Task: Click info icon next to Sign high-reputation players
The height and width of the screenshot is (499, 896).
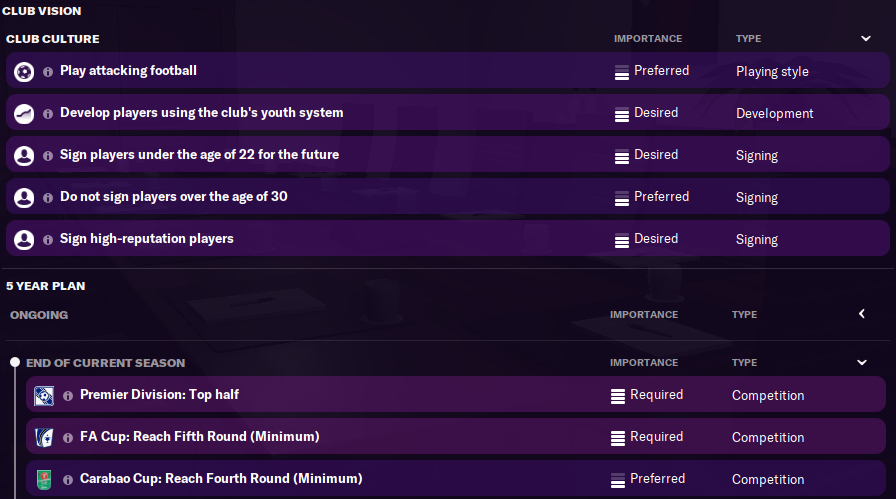Action: 48,239
